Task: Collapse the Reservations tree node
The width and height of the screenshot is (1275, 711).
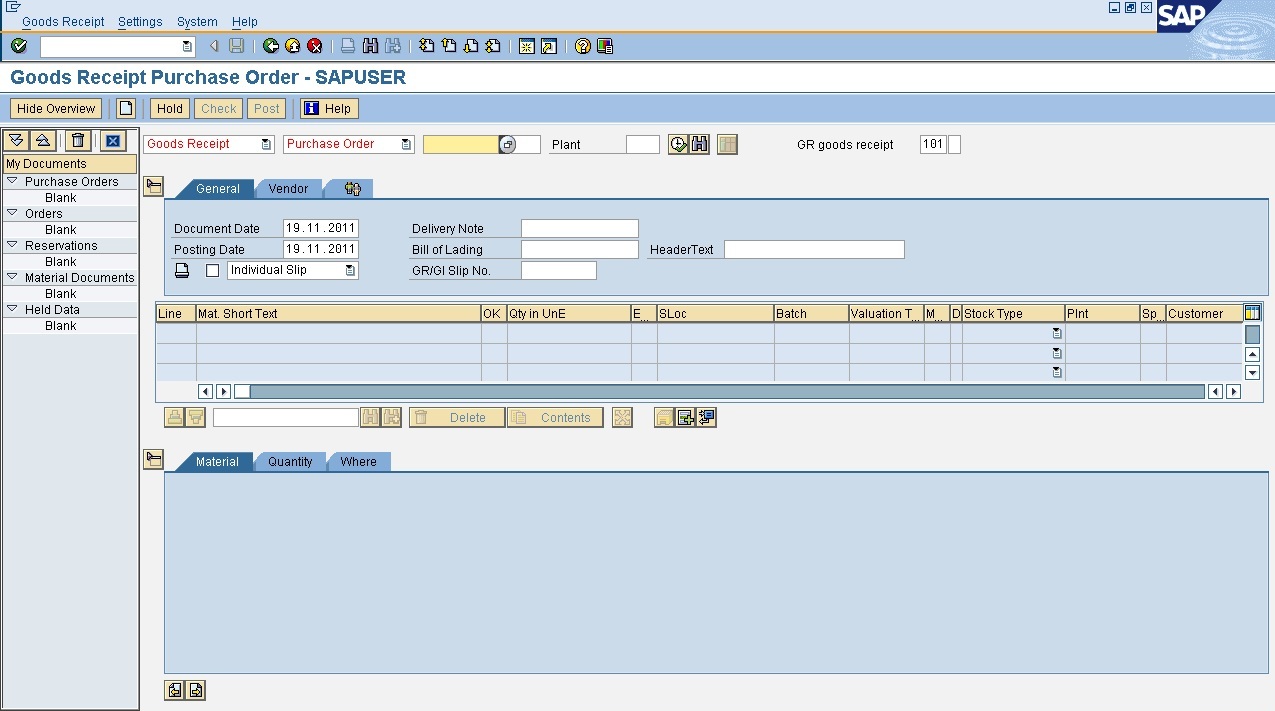Action: [13, 246]
